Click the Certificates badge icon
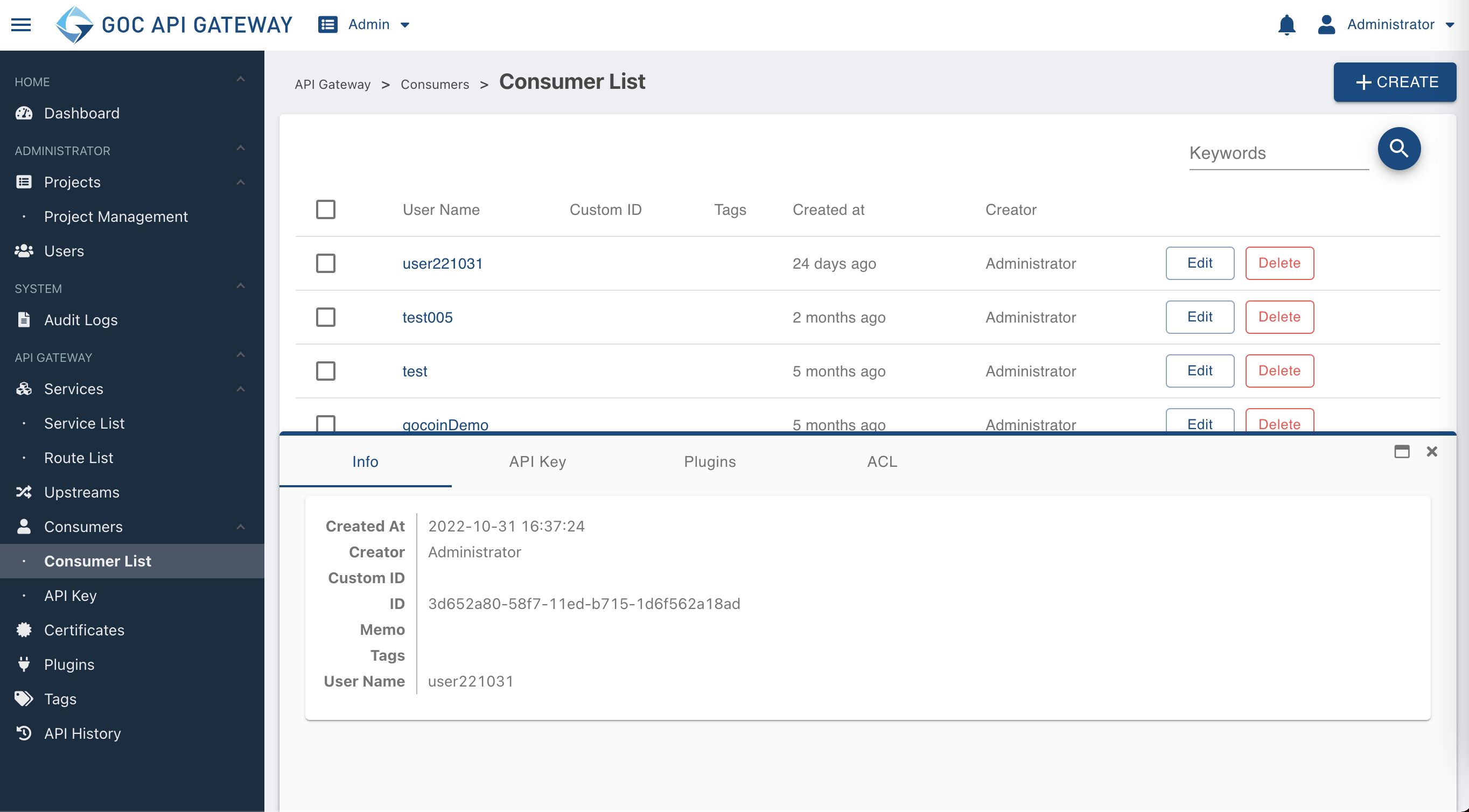The image size is (1469, 812). 24,629
